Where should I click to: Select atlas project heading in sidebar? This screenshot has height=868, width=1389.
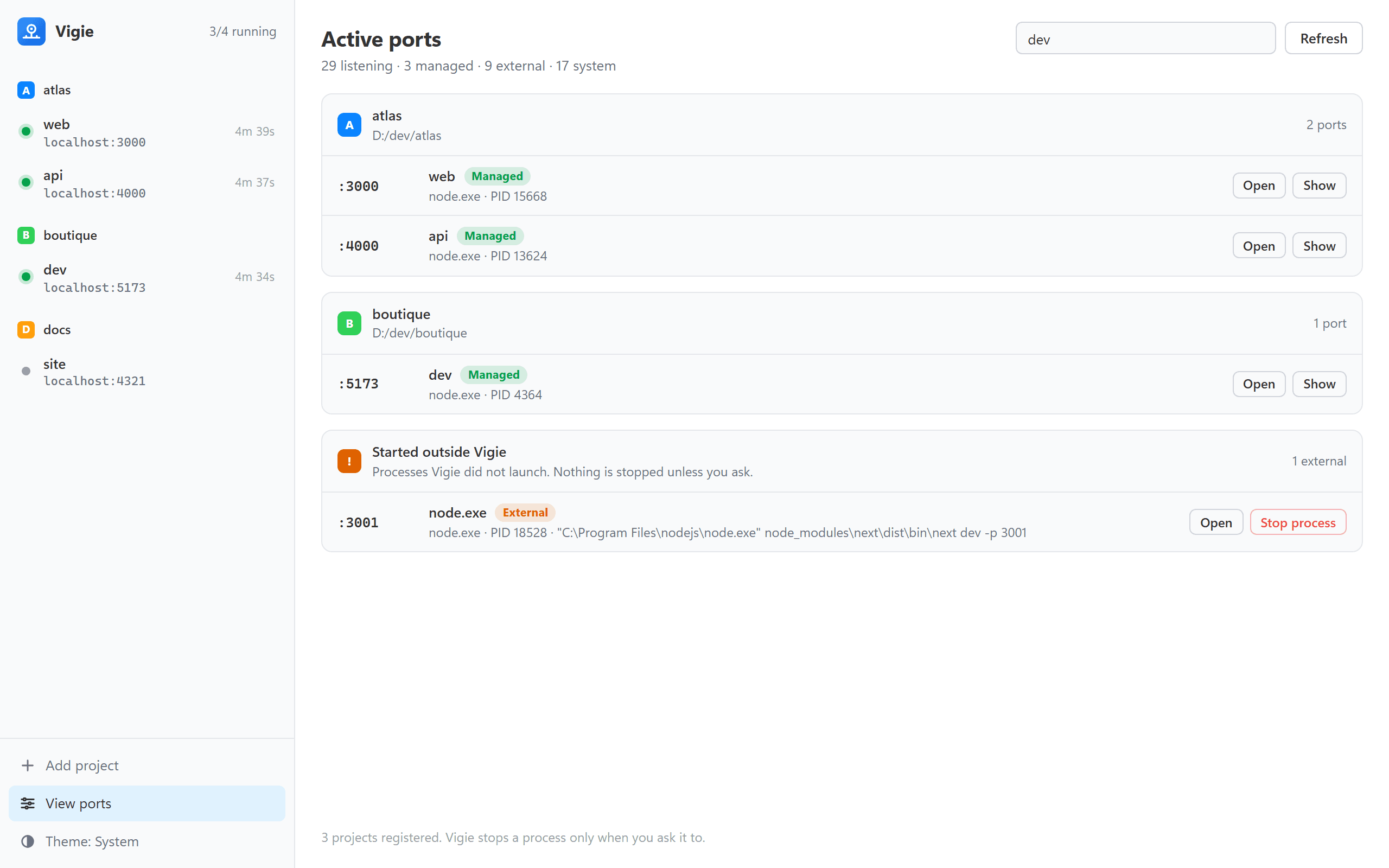pos(57,90)
